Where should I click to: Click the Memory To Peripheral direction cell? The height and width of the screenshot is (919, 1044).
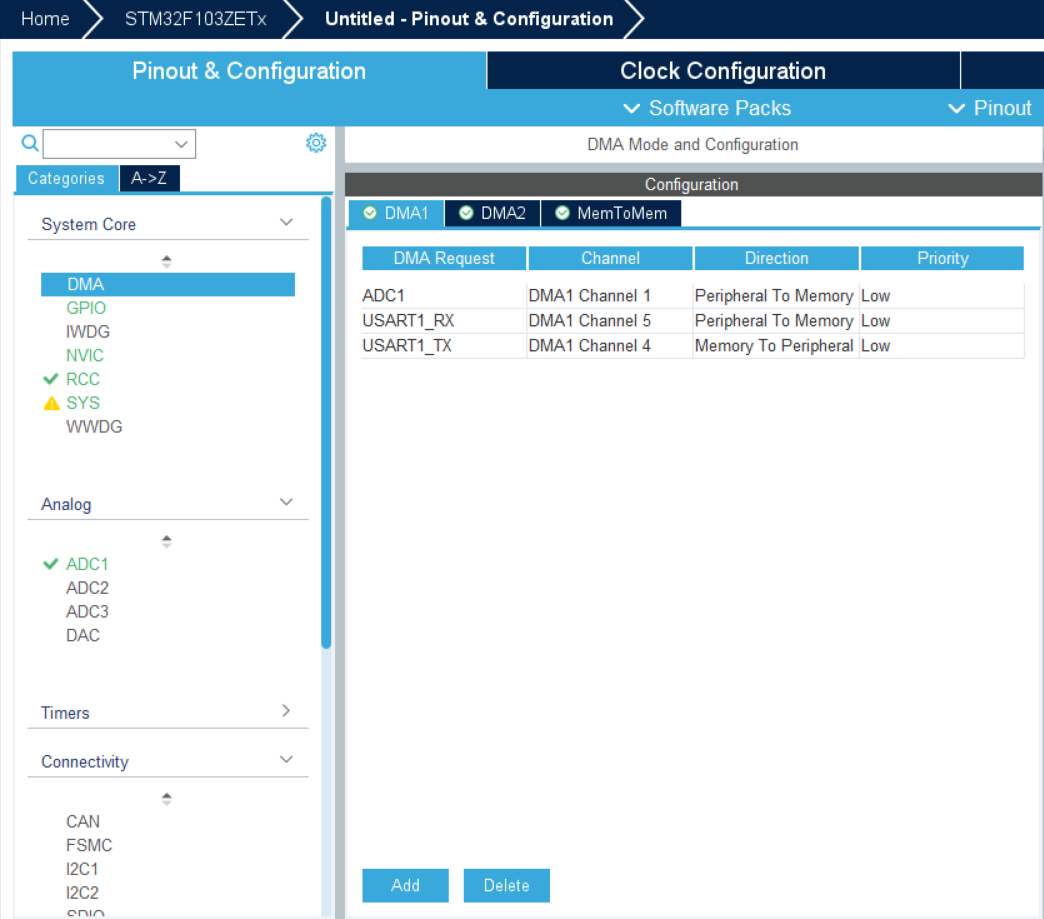point(776,346)
